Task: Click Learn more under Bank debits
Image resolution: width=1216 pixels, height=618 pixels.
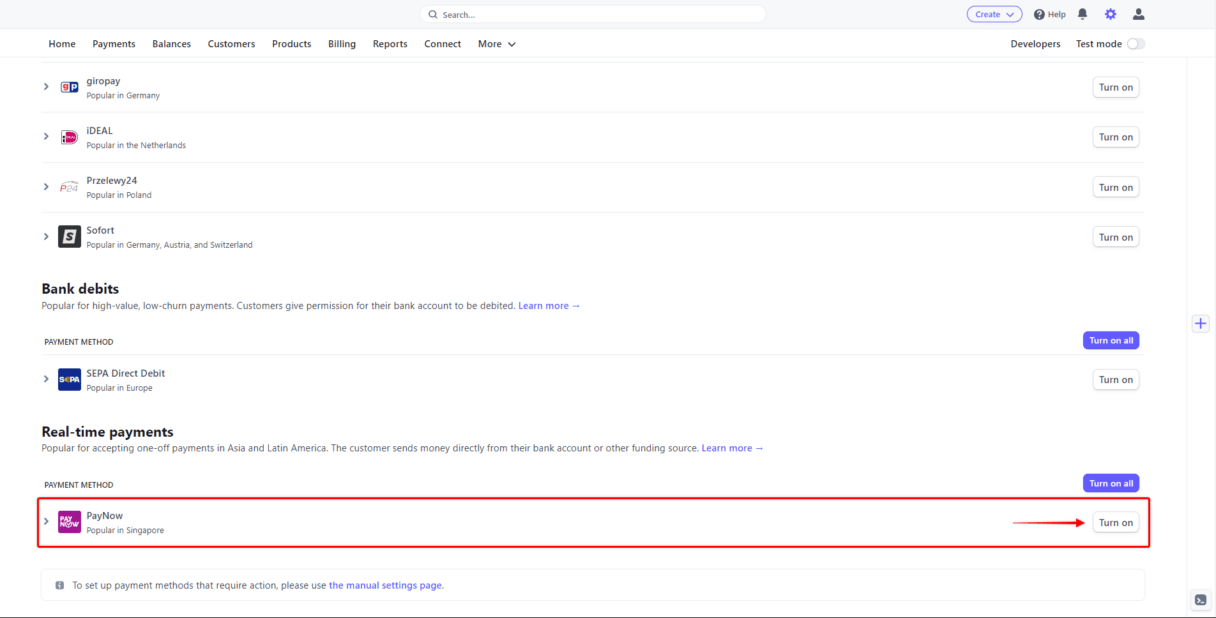Action: (549, 306)
